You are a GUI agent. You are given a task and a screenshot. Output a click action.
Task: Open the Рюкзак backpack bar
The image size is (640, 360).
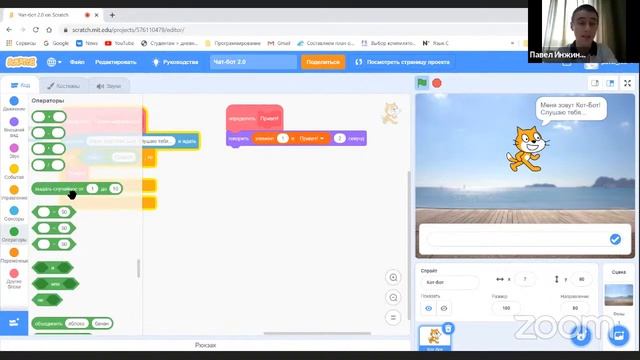(x=205, y=345)
